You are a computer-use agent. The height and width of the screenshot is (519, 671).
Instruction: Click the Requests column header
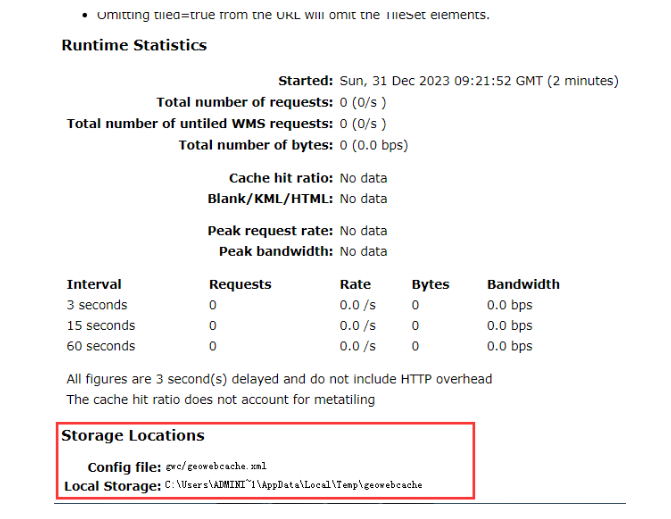[x=240, y=285]
